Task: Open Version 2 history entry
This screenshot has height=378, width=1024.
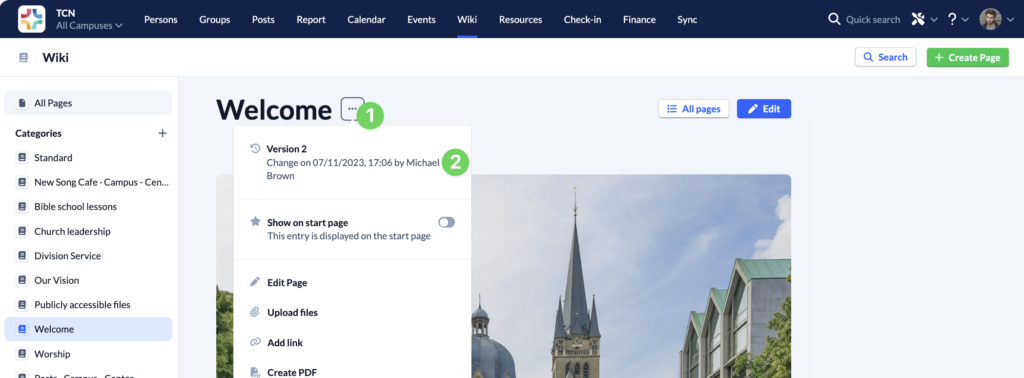Action: pos(353,162)
